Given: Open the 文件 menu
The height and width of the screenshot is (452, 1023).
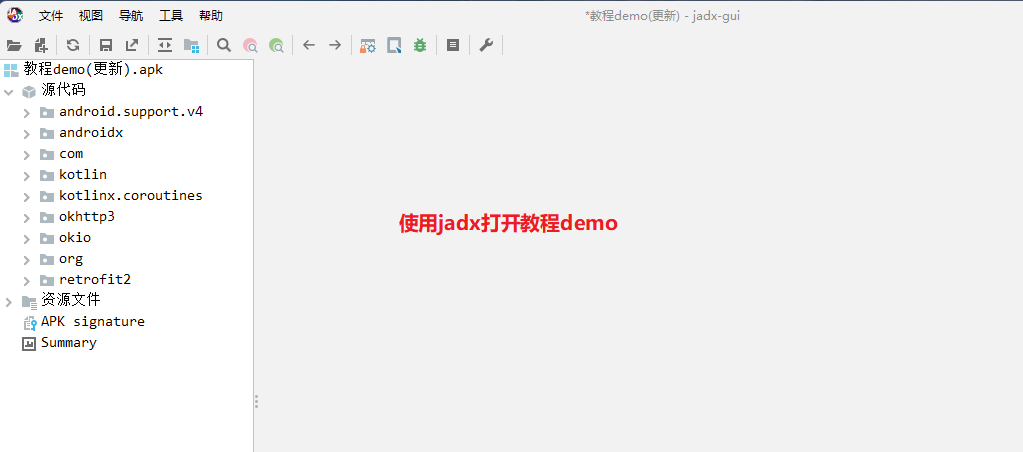Looking at the screenshot, I should click(51, 16).
